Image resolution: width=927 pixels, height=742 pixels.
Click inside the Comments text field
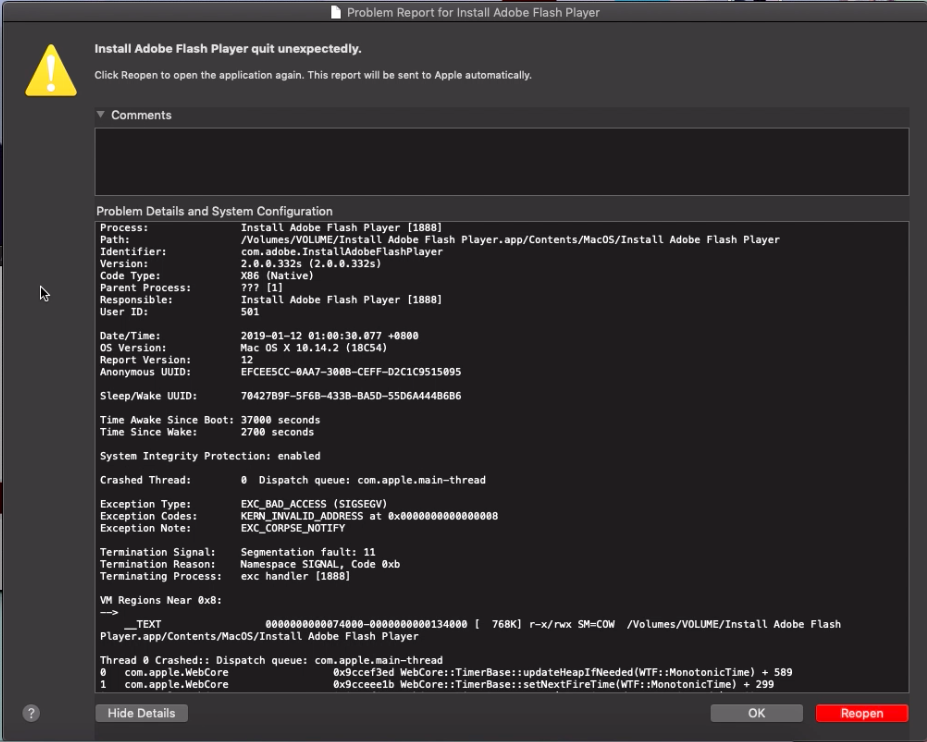coord(502,161)
